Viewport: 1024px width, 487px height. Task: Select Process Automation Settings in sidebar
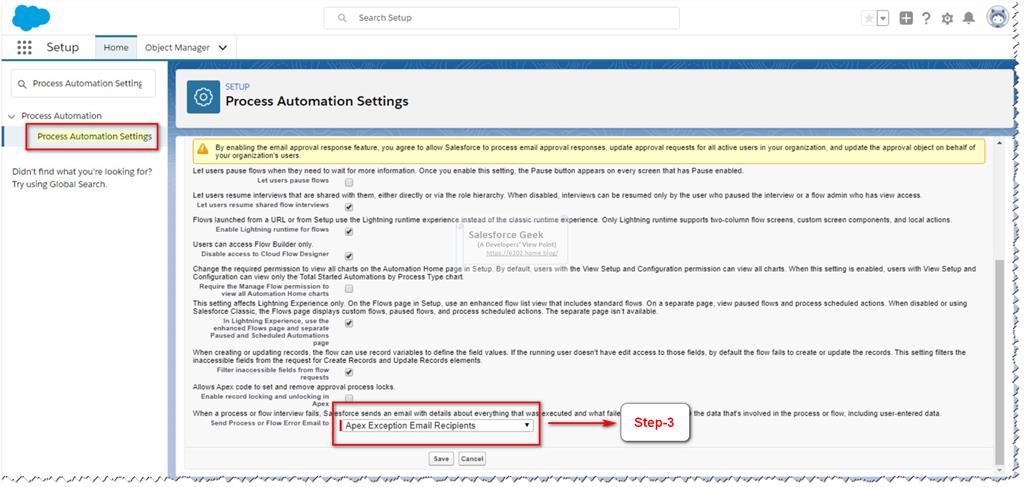coord(94,136)
